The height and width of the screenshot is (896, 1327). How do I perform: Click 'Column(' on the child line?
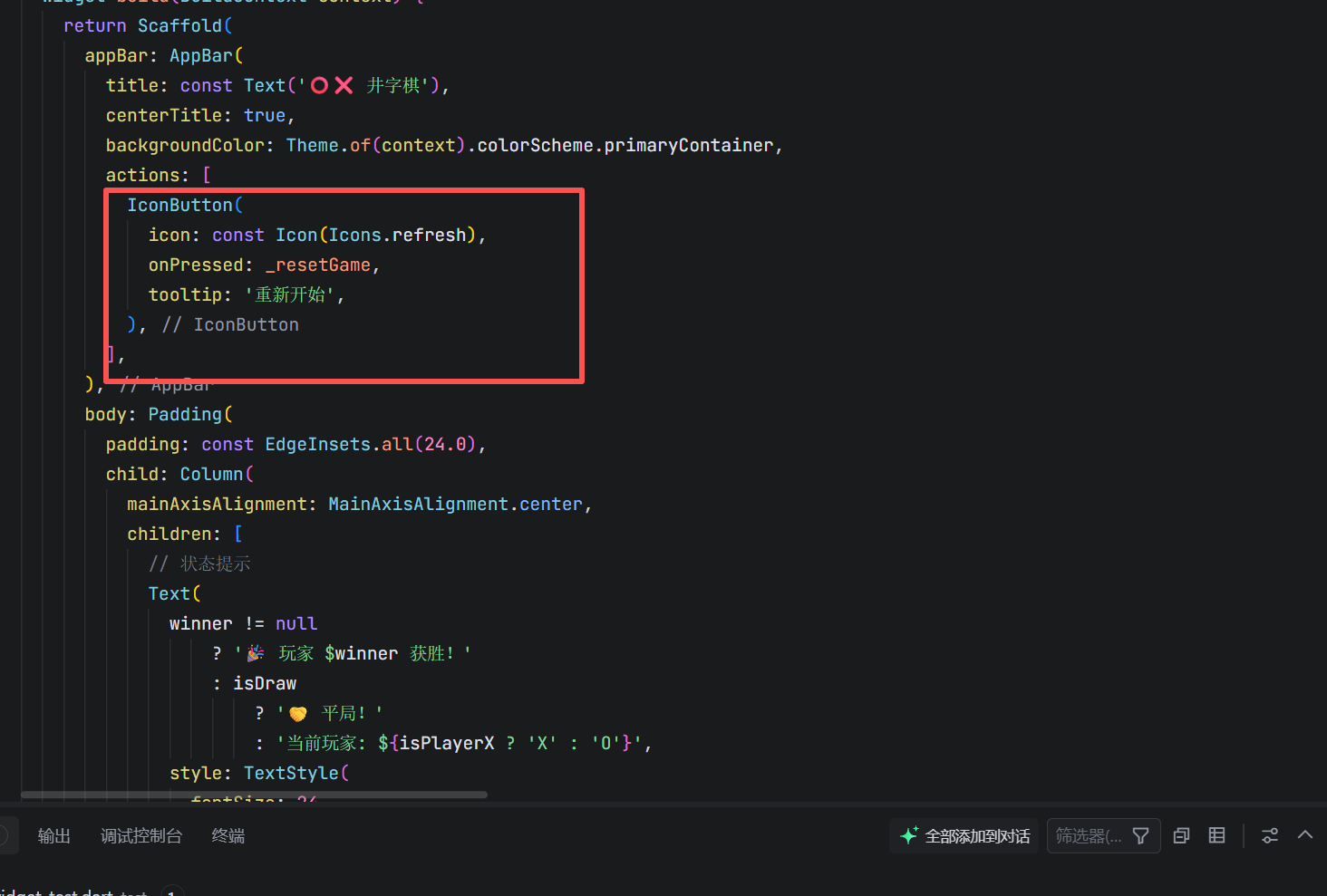[217, 475]
